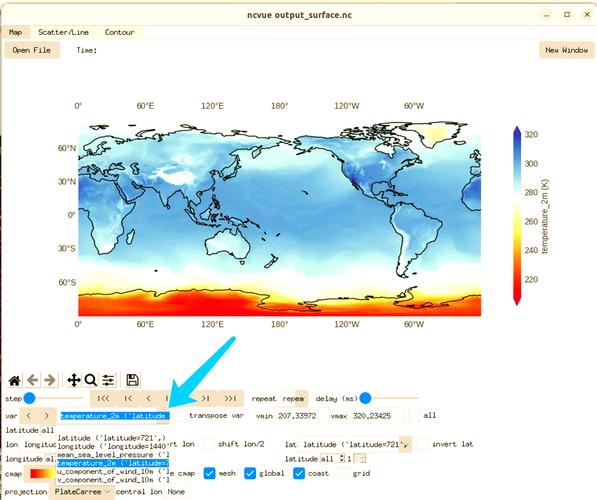This screenshot has width=597, height=500.
Task: Open the subplot configuration sliders icon
Action: [x=108, y=380]
